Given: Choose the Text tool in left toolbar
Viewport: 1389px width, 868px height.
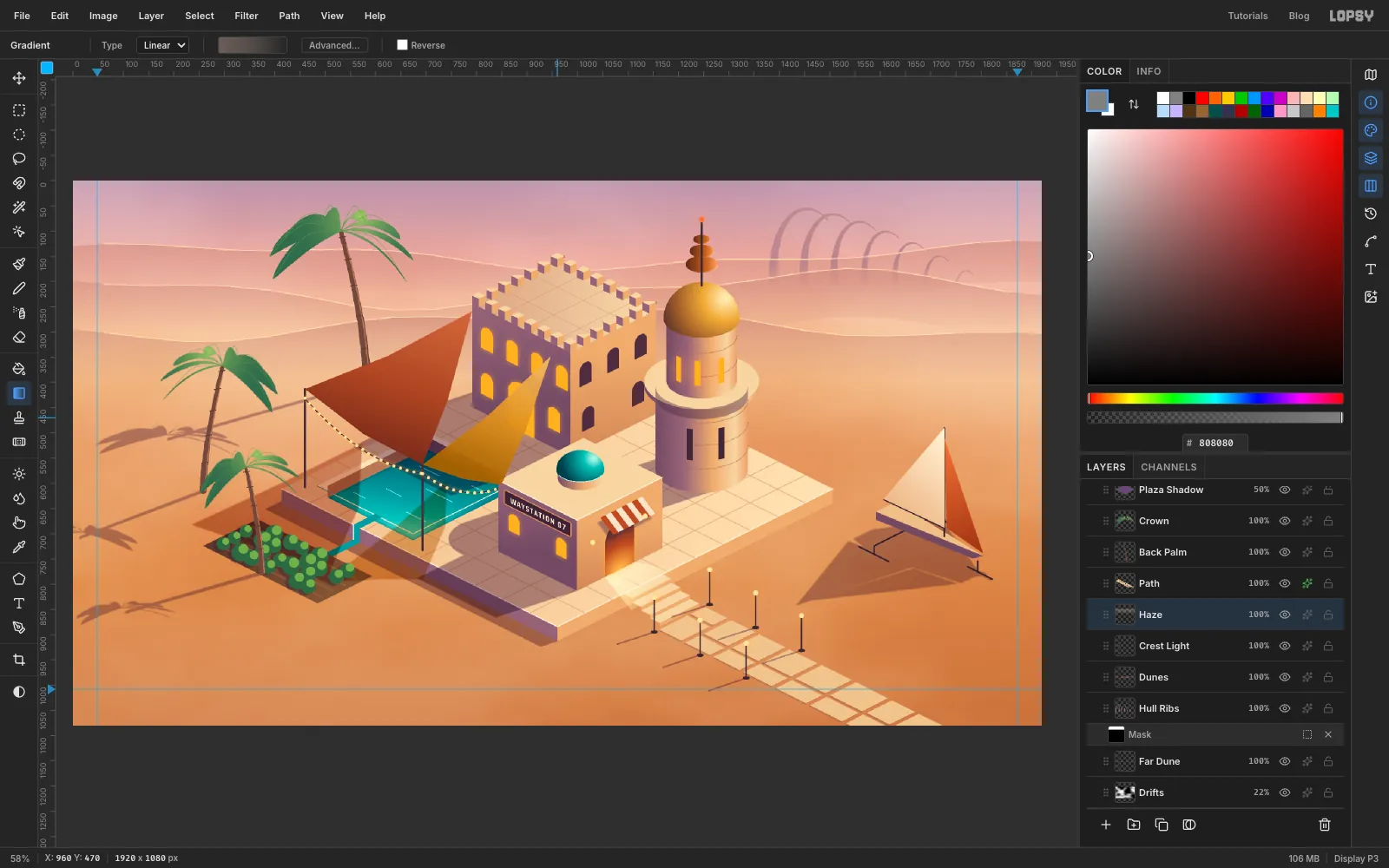Looking at the screenshot, I should [19, 603].
